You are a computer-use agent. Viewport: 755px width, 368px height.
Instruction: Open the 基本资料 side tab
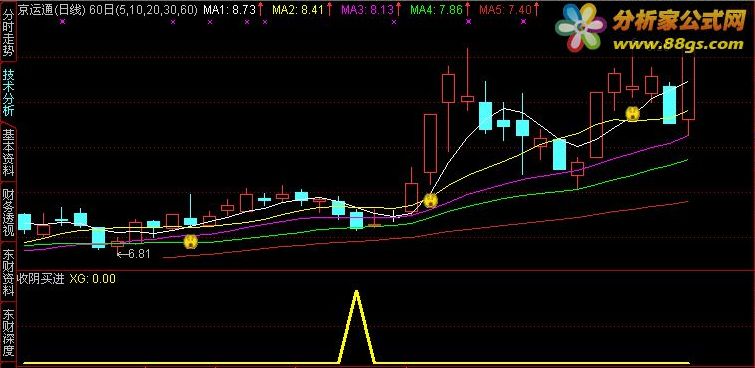(x=8, y=152)
